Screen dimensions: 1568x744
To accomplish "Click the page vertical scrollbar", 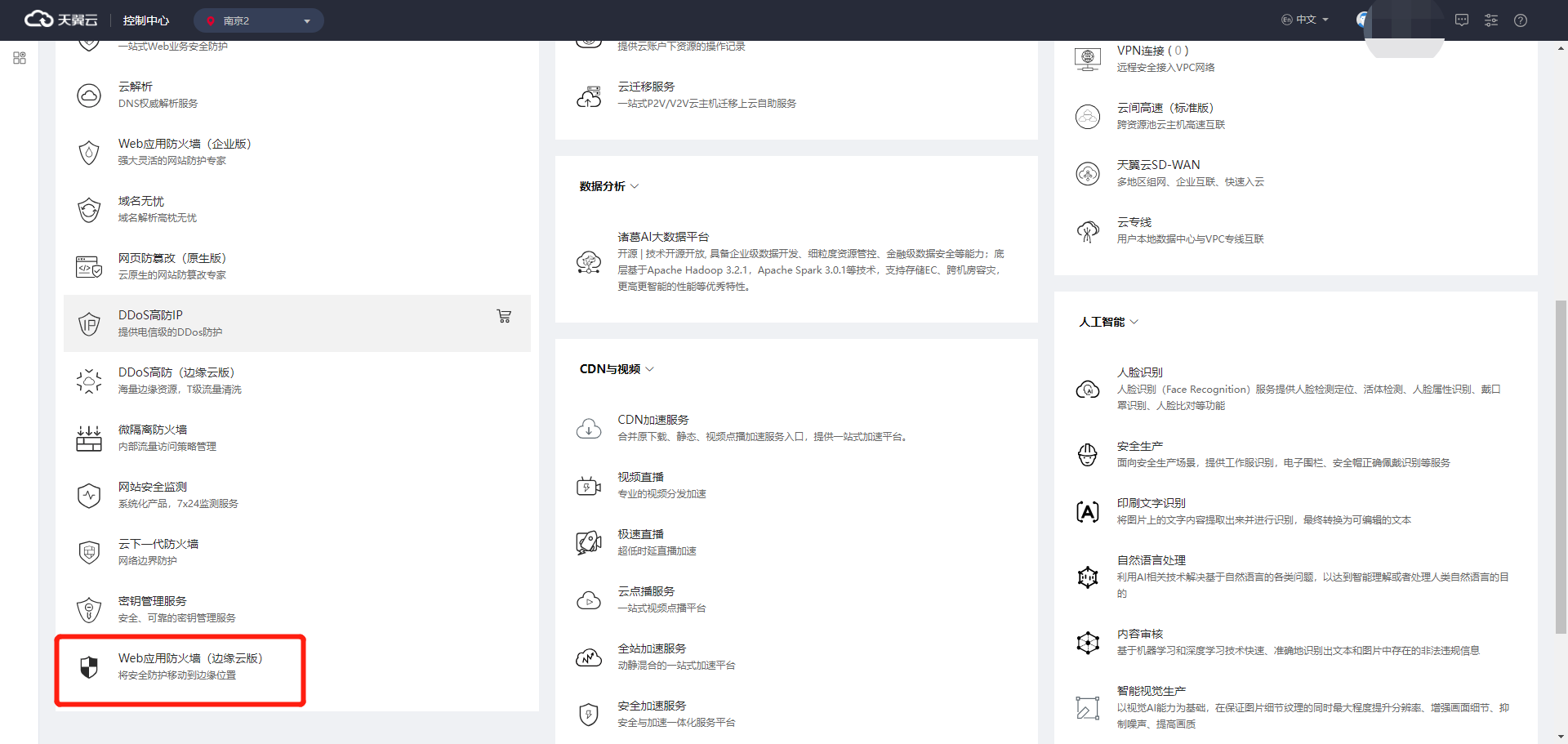I will pos(1561,466).
